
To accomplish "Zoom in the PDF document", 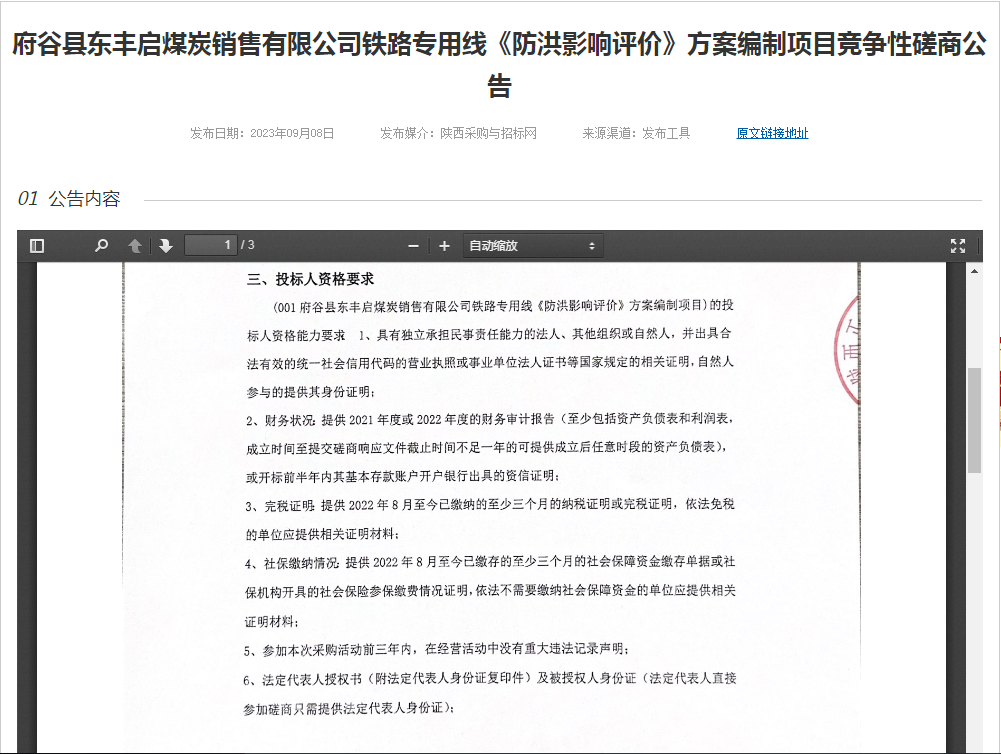I will point(444,246).
